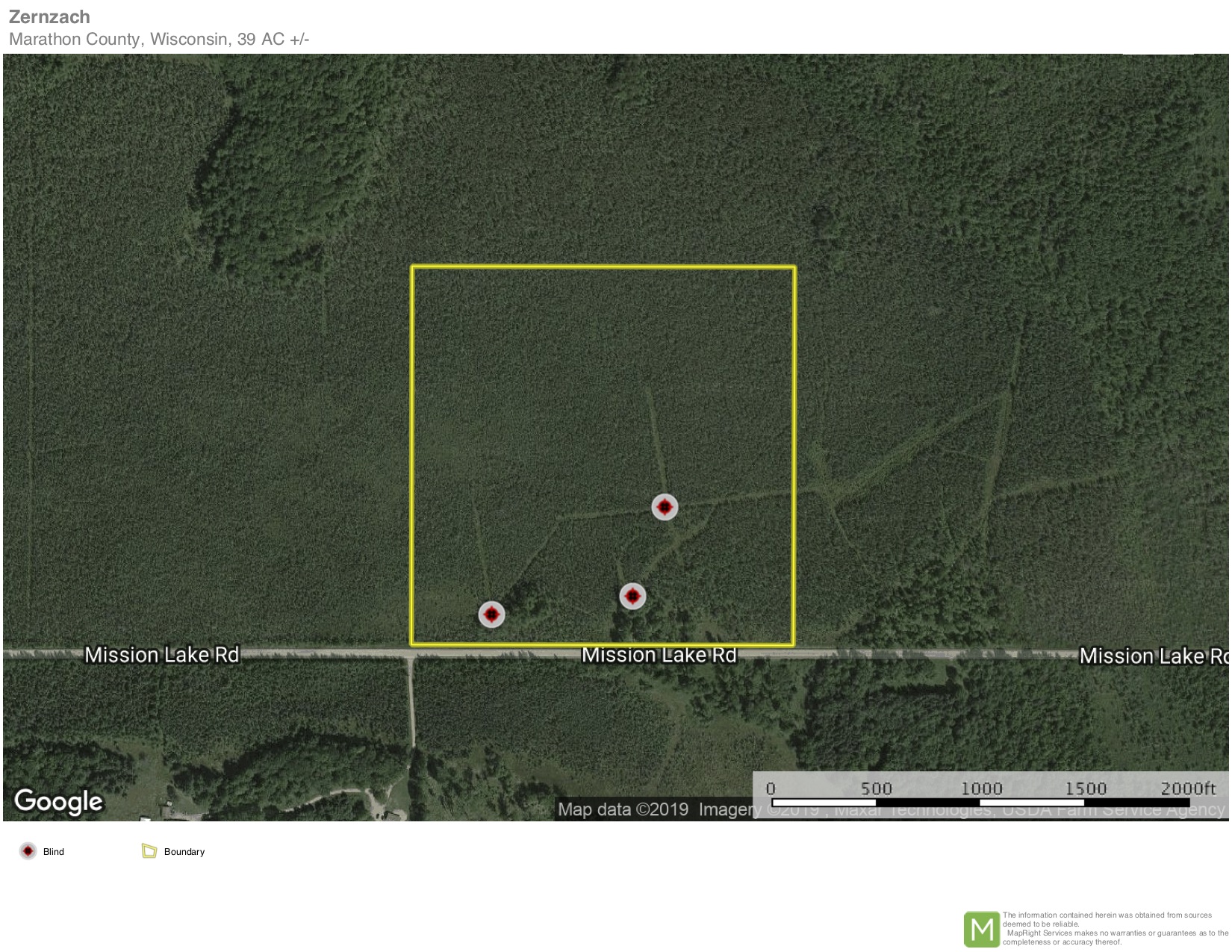The image size is (1232, 952).
Task: Click the green MapRight M logo
Action: pyautogui.click(x=981, y=930)
